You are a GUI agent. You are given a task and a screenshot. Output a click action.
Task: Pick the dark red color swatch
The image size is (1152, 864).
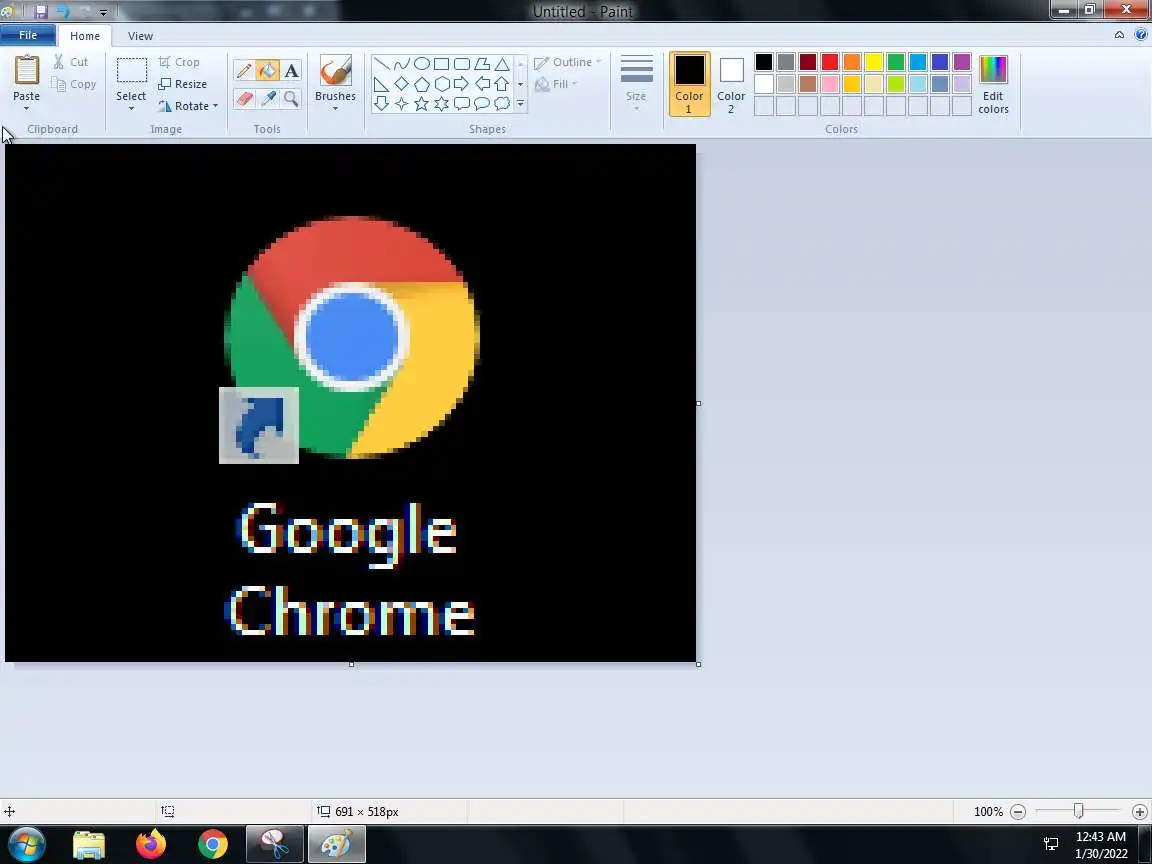pyautogui.click(x=807, y=62)
